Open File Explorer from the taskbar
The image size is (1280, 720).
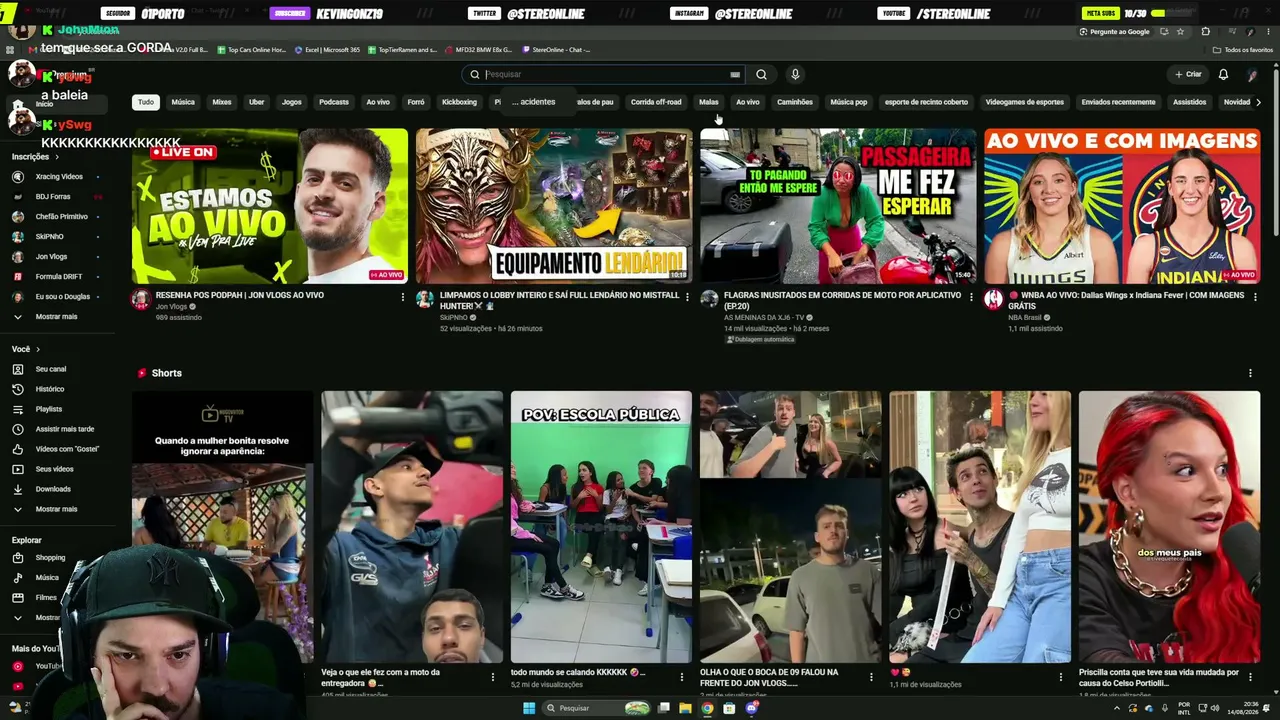point(685,708)
